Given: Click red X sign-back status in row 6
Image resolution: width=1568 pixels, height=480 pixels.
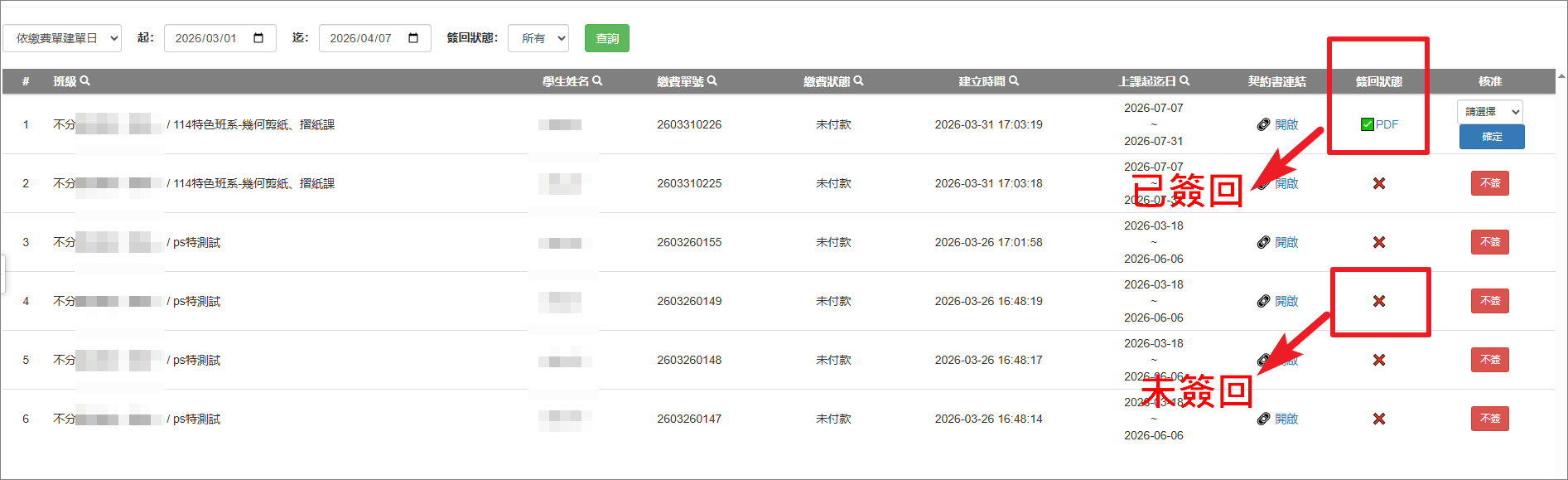Looking at the screenshot, I should tap(1379, 419).
